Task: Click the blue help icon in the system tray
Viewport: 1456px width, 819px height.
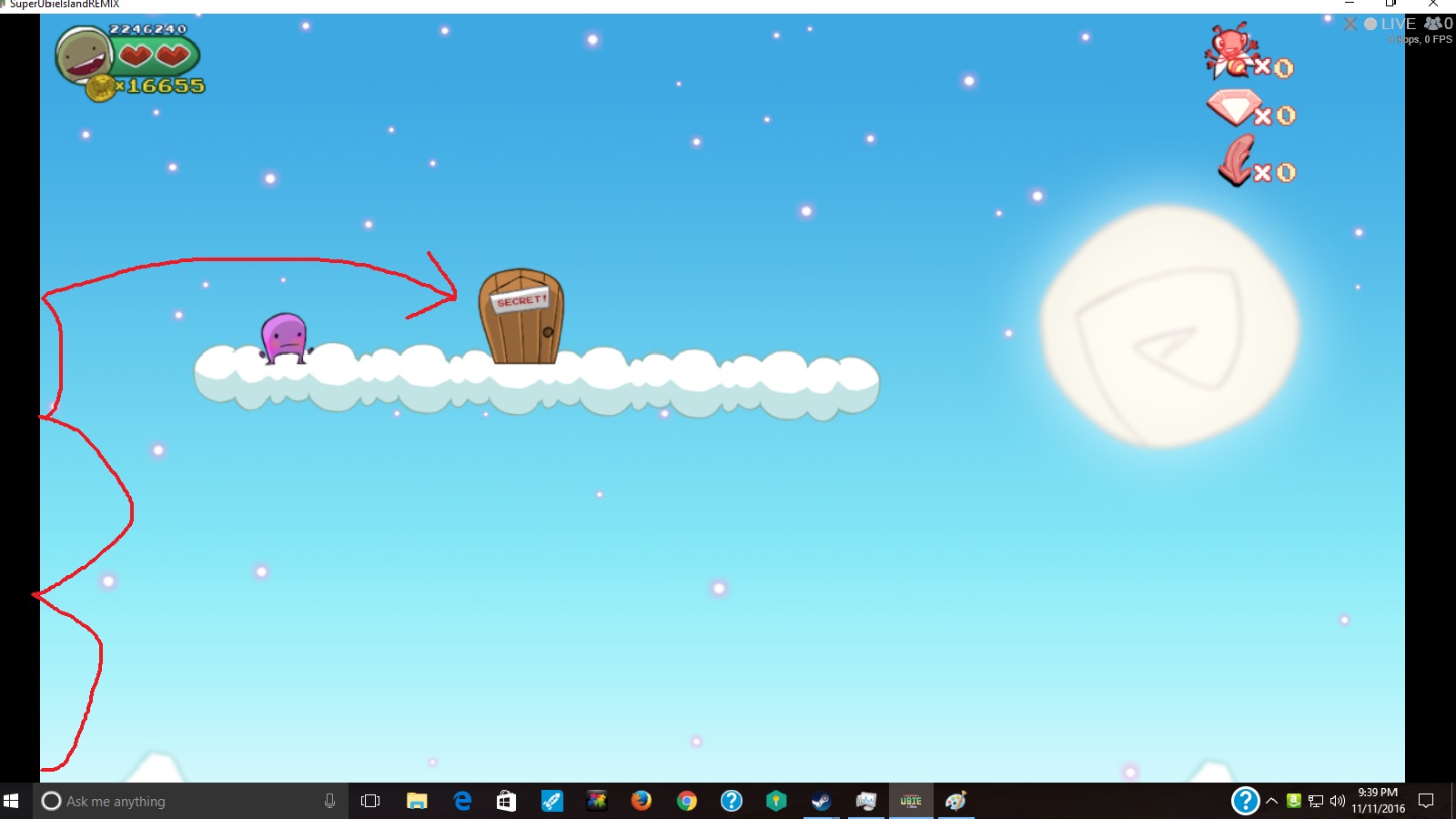Action: point(1245,801)
